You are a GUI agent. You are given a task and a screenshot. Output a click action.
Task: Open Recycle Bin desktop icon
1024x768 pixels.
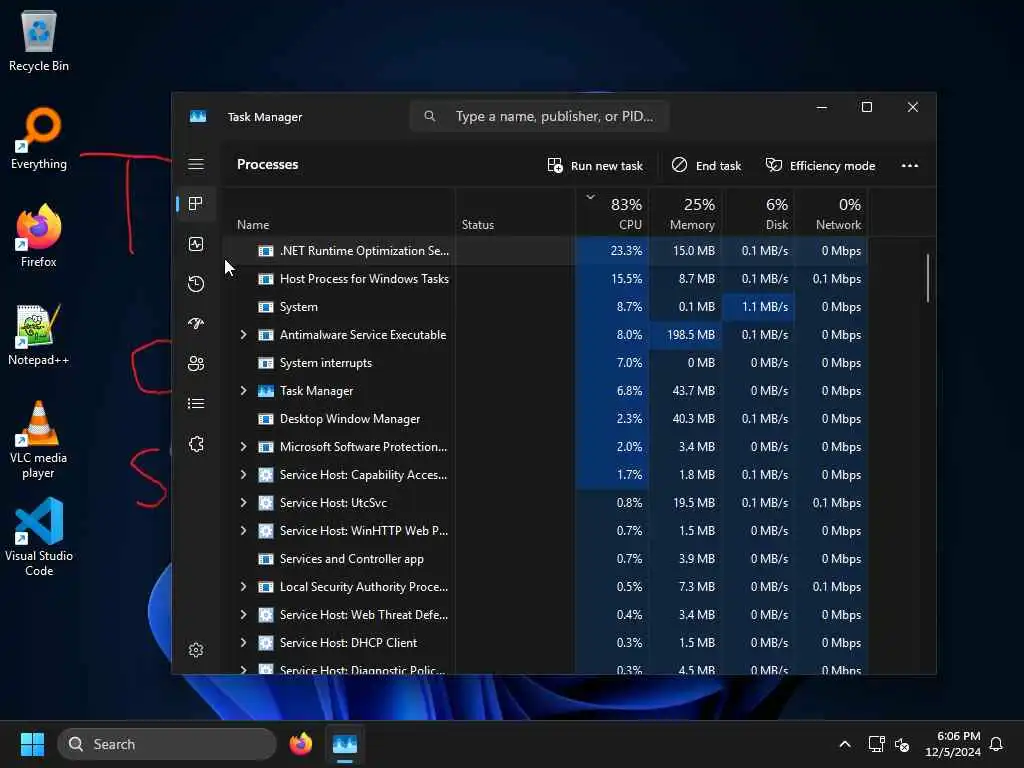(39, 41)
